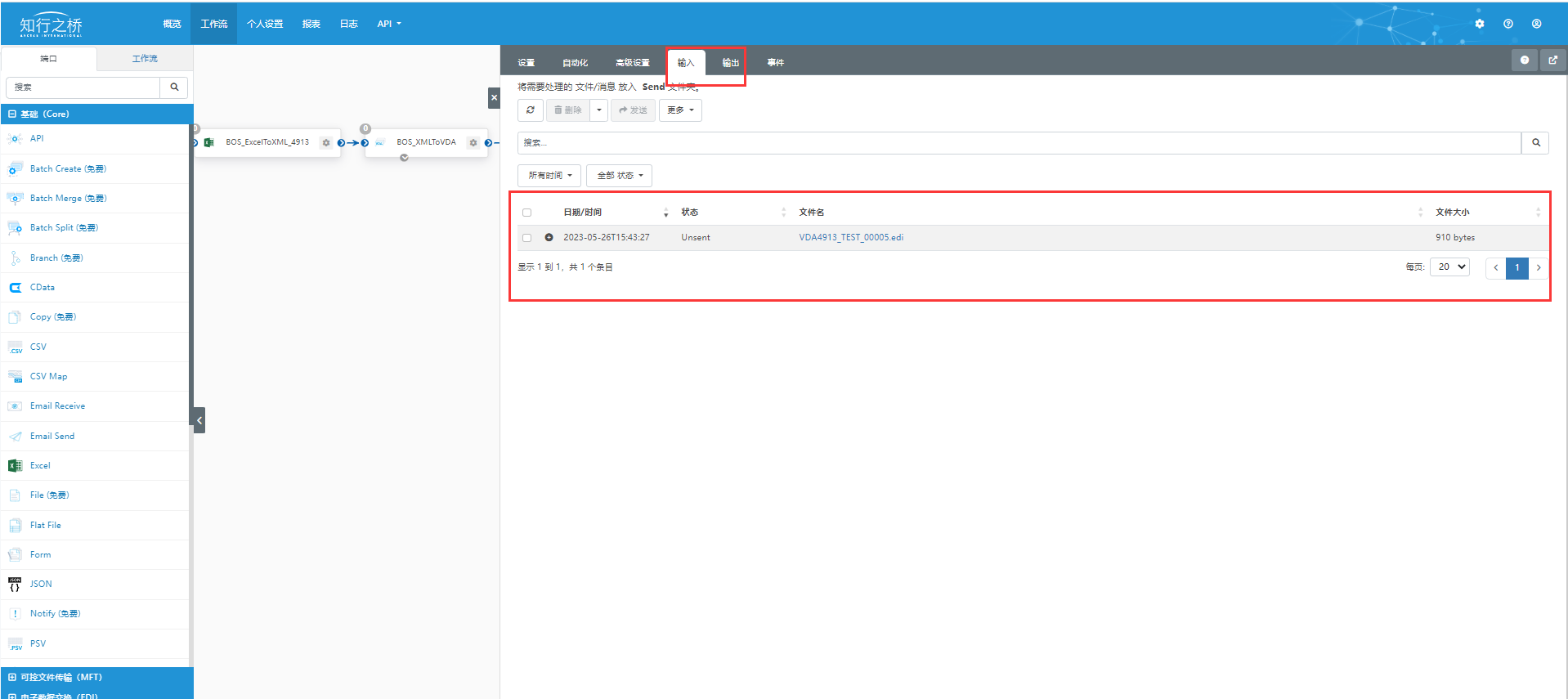The width and height of the screenshot is (1568, 699).
Task: Open the 全部 状态 filter dropdown
Action: click(x=619, y=176)
